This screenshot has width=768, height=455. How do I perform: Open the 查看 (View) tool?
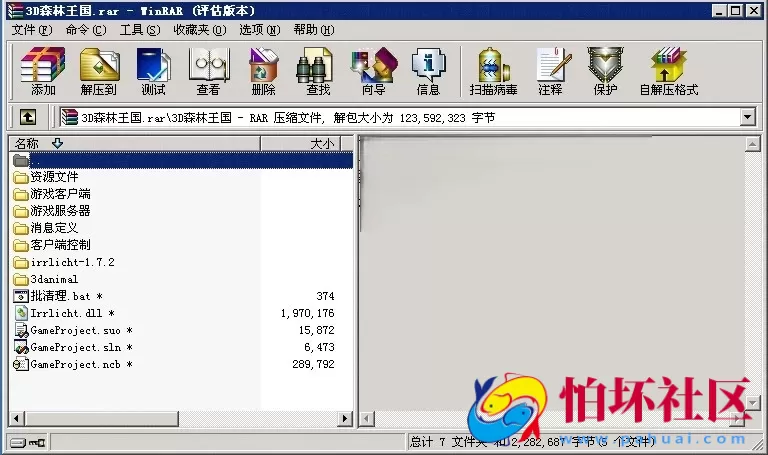point(208,71)
